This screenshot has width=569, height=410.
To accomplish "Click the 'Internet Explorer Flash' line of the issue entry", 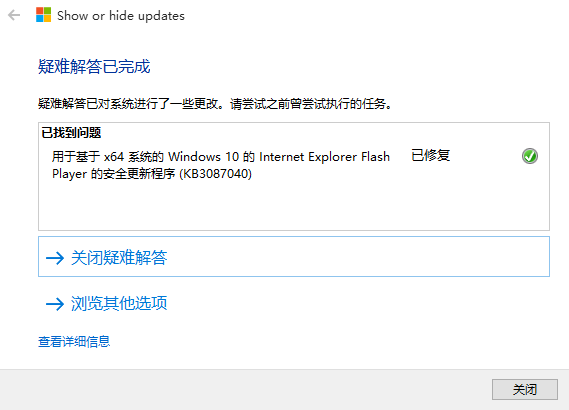I will [x=324, y=157].
